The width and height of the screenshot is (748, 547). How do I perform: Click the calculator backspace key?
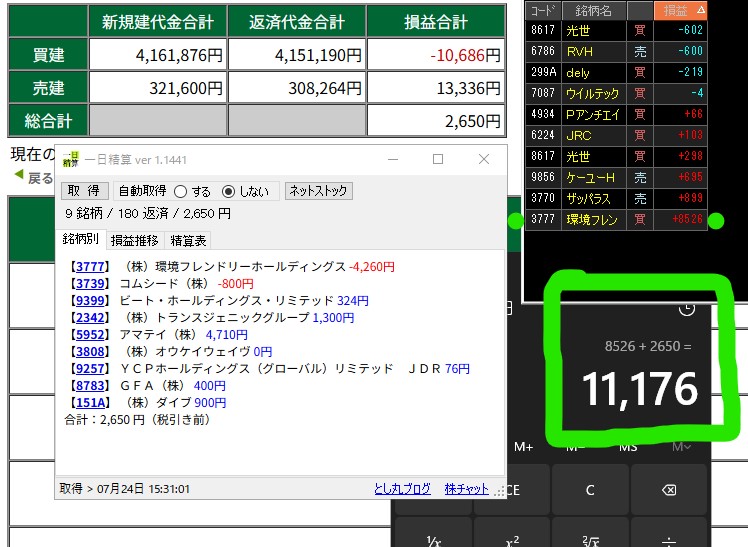[669, 490]
